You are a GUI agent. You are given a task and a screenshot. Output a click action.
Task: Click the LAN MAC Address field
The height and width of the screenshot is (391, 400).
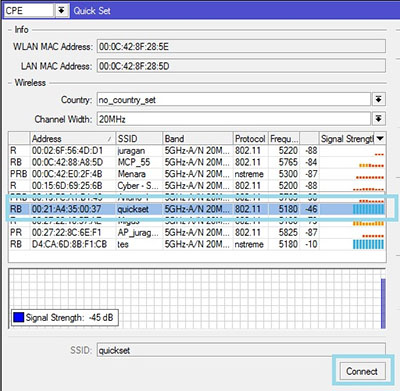[241, 66]
